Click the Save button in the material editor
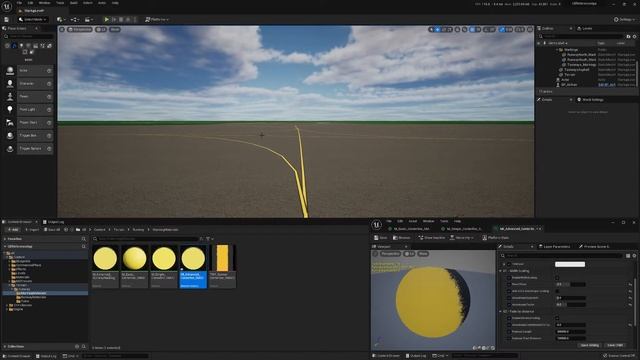The image size is (640, 360). pos(380,238)
